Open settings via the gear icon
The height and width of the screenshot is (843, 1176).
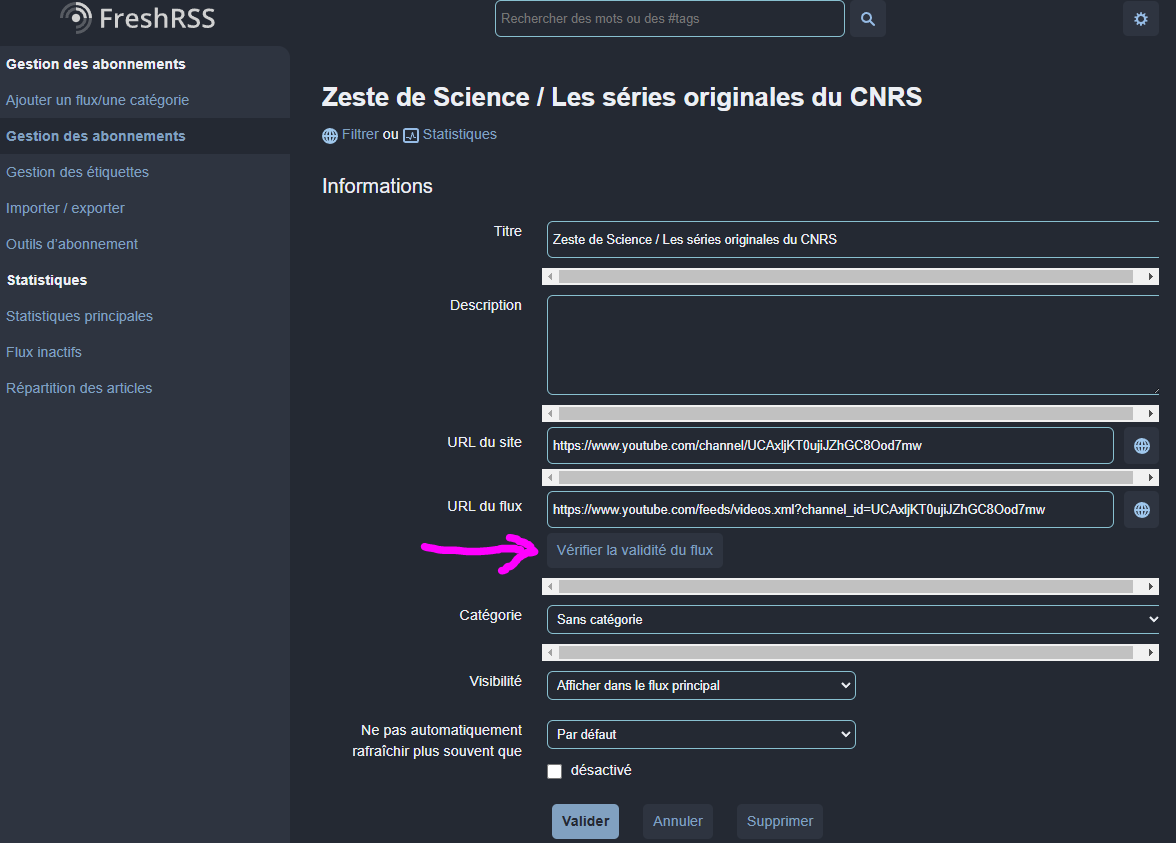1140,19
